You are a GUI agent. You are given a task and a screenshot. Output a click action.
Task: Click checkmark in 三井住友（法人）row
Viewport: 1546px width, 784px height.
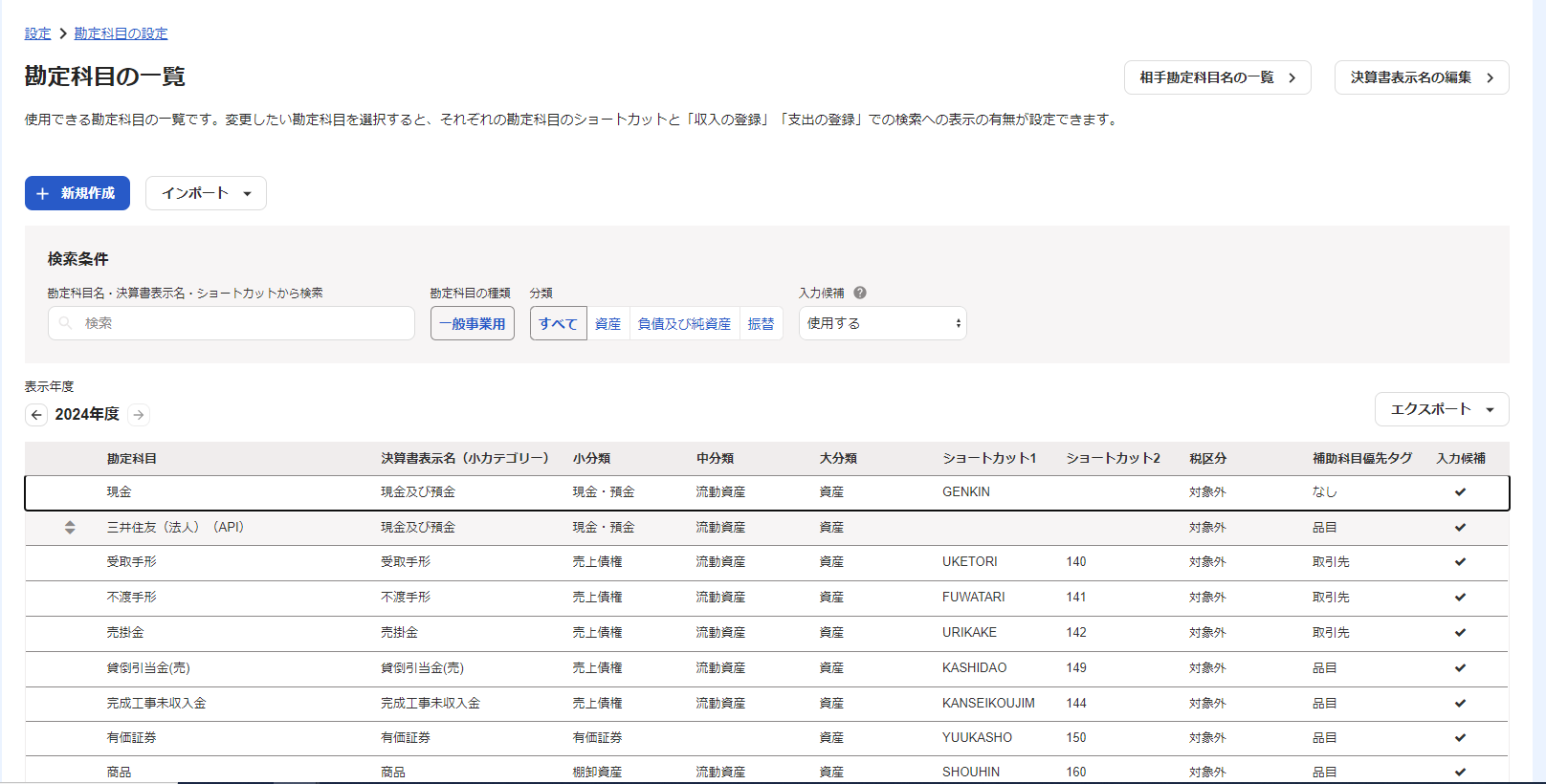coord(1460,527)
